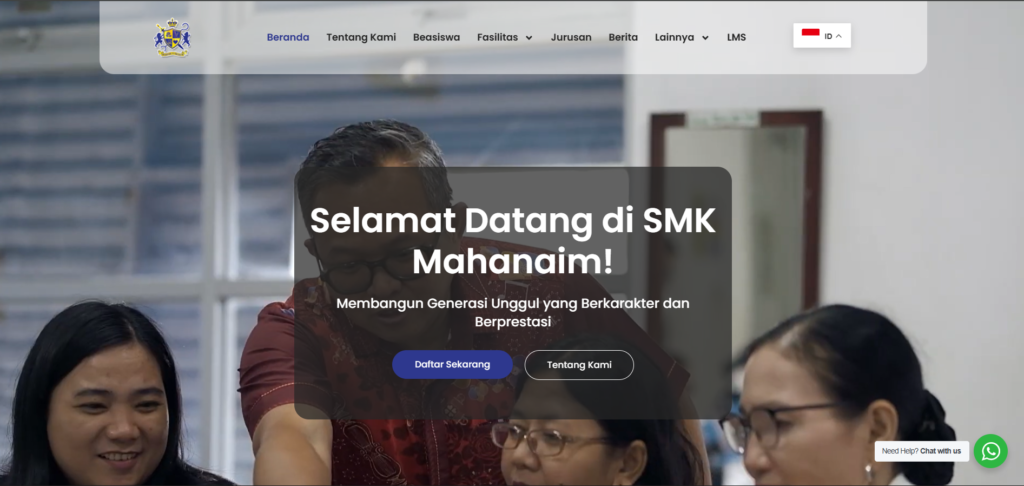The width and height of the screenshot is (1024, 486).
Task: Click the 'Membangun Generasi Unggul' tagline text
Action: point(513,312)
